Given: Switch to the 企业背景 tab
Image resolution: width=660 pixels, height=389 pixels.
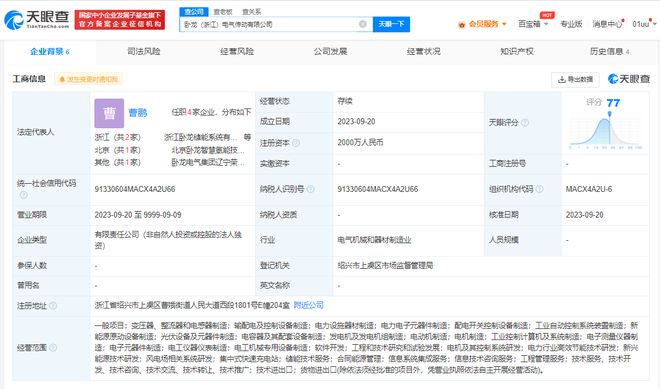Looking at the screenshot, I should pos(50,51).
